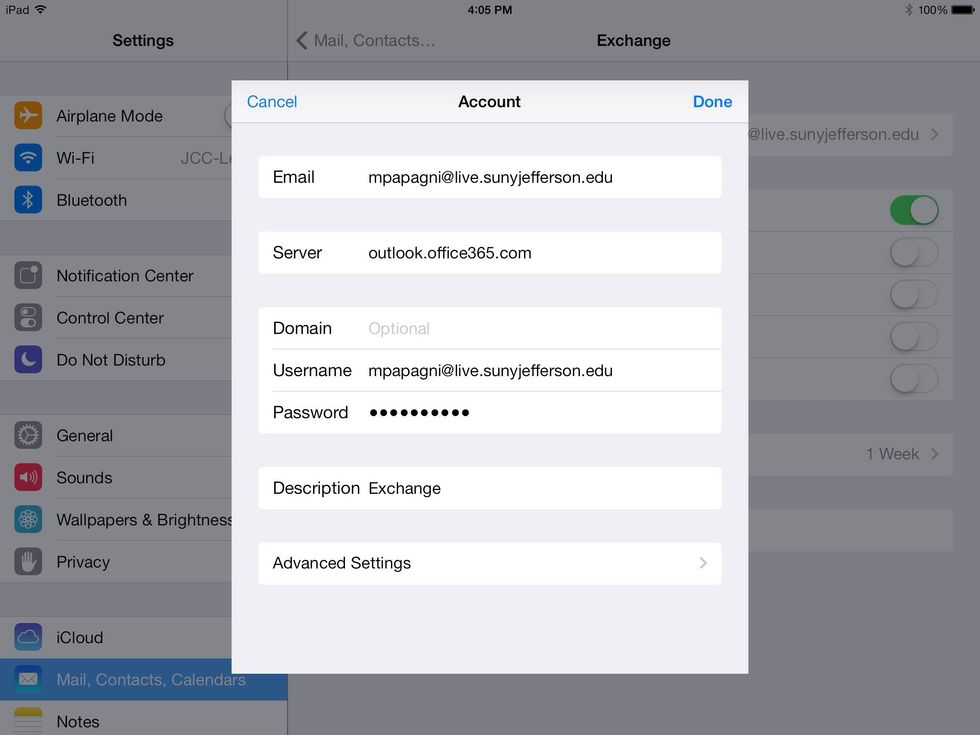The width and height of the screenshot is (980, 735).
Task: Open General settings via the gear icon
Action: [x=28, y=435]
